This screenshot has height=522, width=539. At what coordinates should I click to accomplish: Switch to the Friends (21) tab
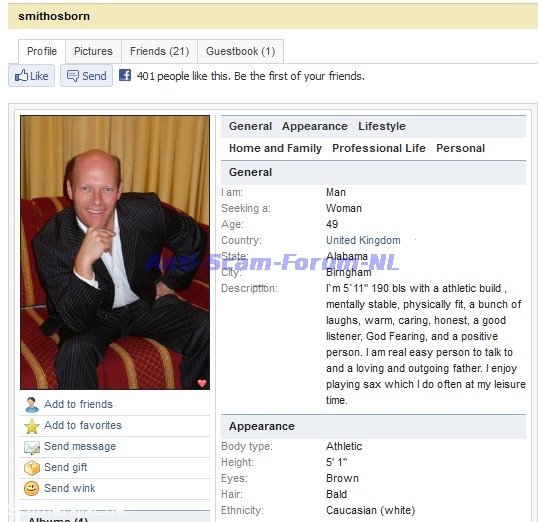coord(160,51)
